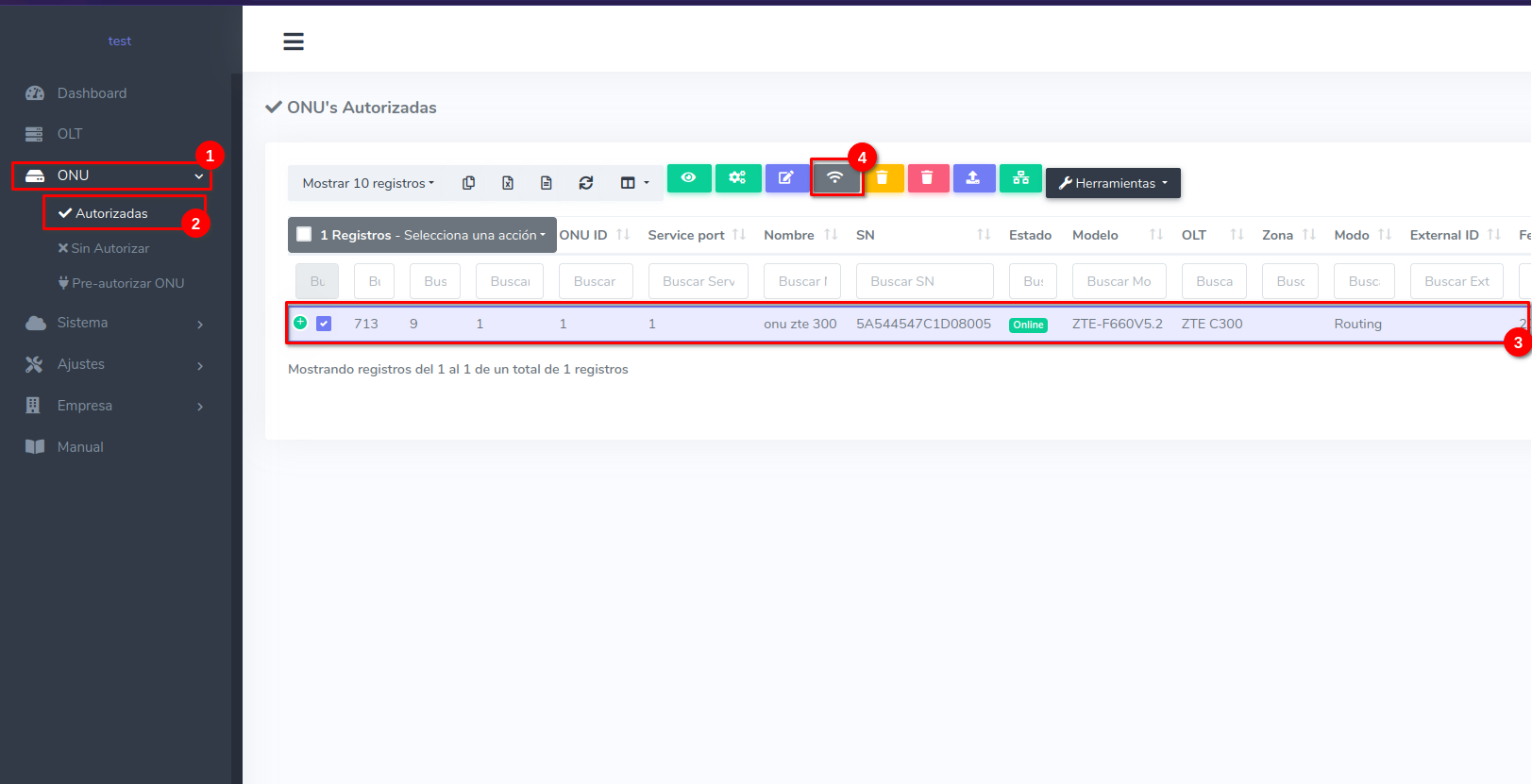Open the Herramientas dropdown
Screen dimensions: 1532x784
click(x=1113, y=183)
